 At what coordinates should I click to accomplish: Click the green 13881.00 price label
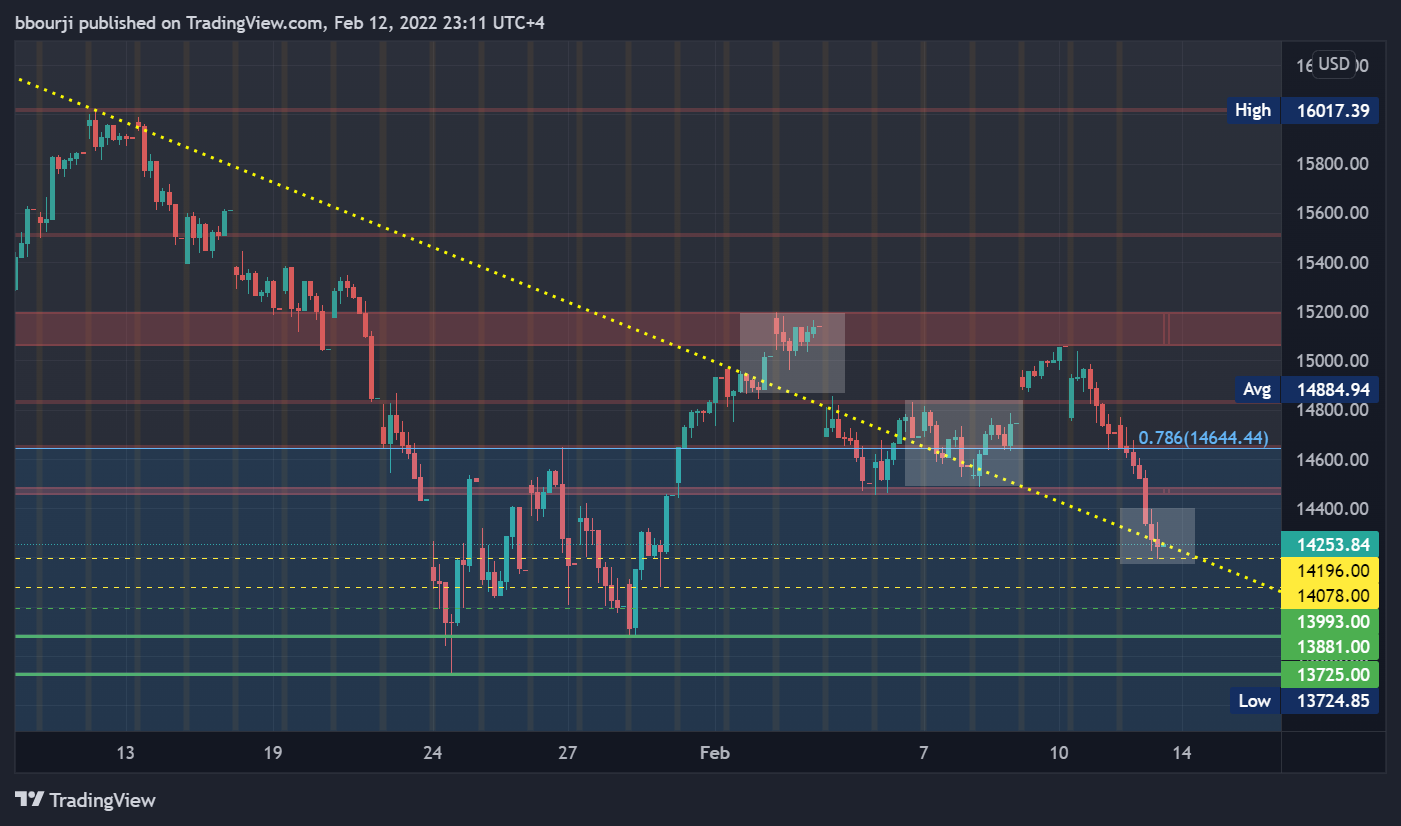click(x=1332, y=646)
